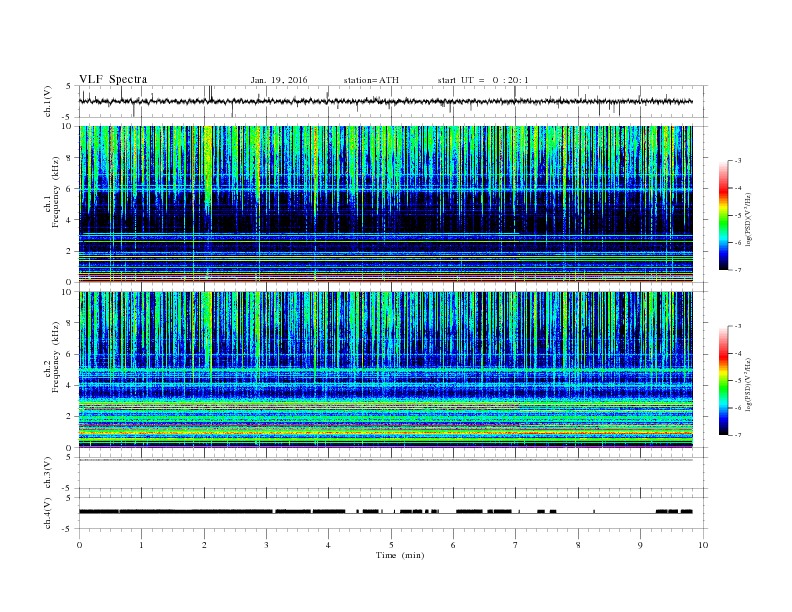This screenshot has height=612, width=792.
Task: Select the date text "Jan. 19, 2016"
Action: click(279, 80)
